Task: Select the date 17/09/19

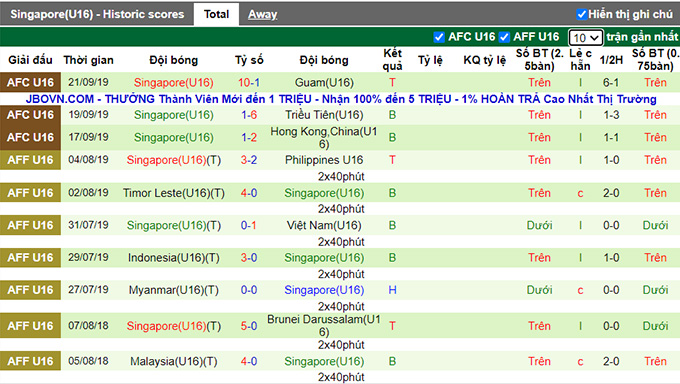Action: click(x=88, y=137)
